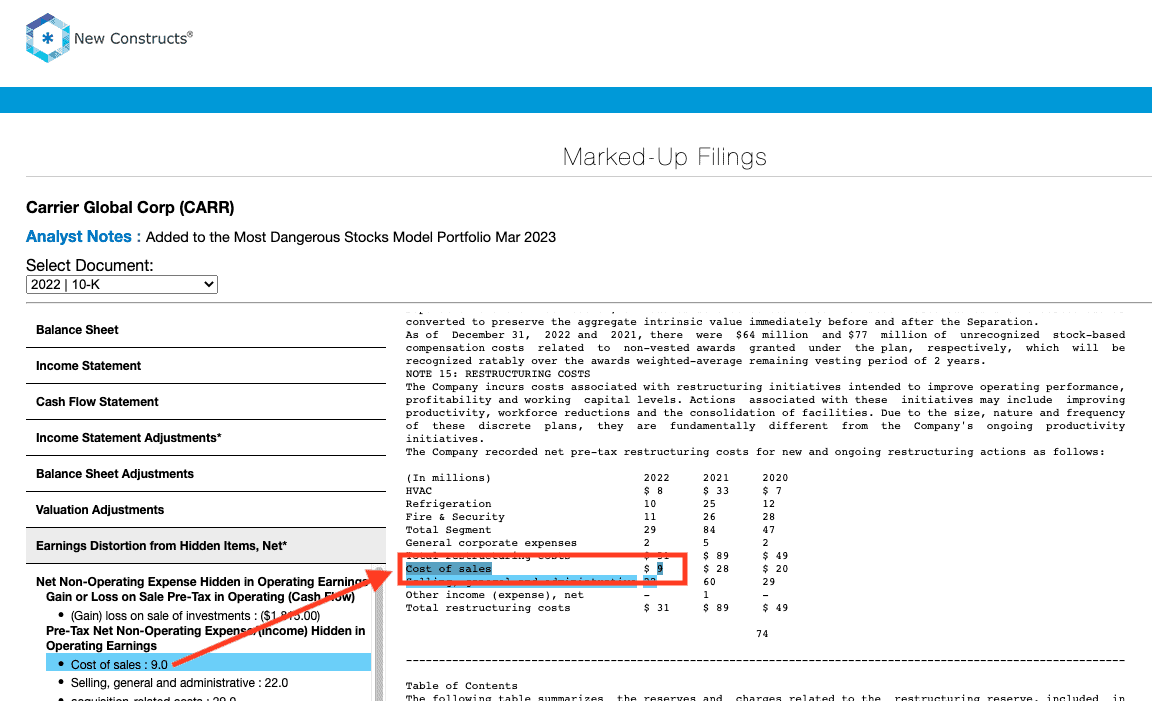This screenshot has width=1152, height=701.
Task: Click the Cost of sales 2021 value '$ 28'
Action: point(716,569)
